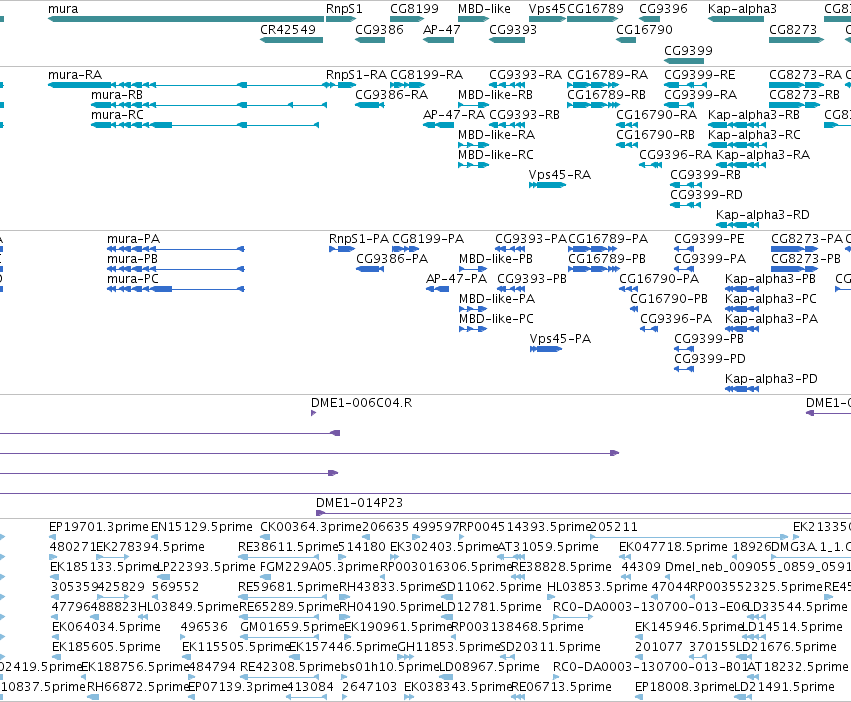
Task: Click the 'Kap-alpha3-RC' transcript label
Action: coord(754,135)
